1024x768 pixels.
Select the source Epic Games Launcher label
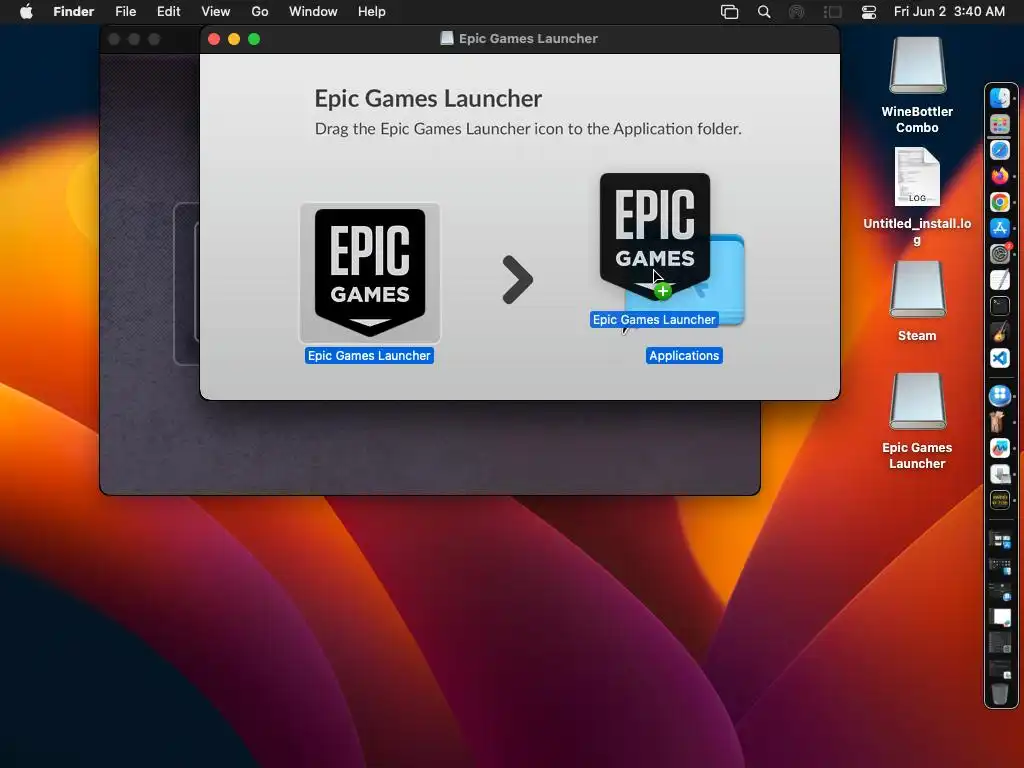coord(369,355)
